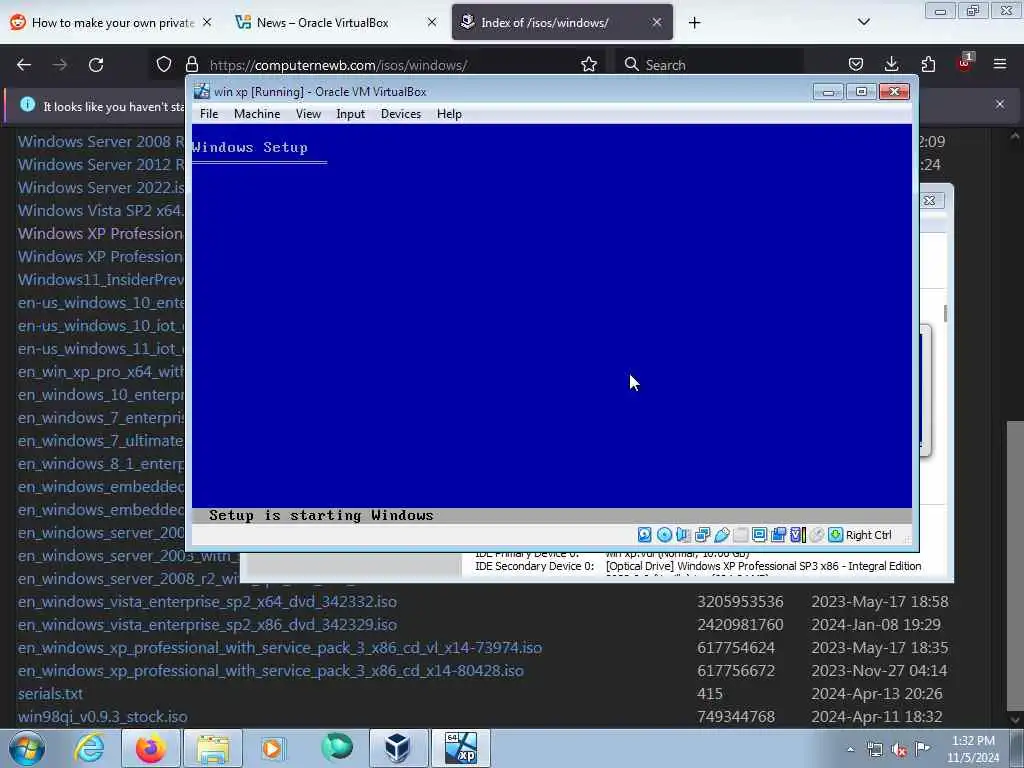Click IDE Secondary Device 0 label in VirtualBox Manager
The width and height of the screenshot is (1024, 768).
coord(534,566)
